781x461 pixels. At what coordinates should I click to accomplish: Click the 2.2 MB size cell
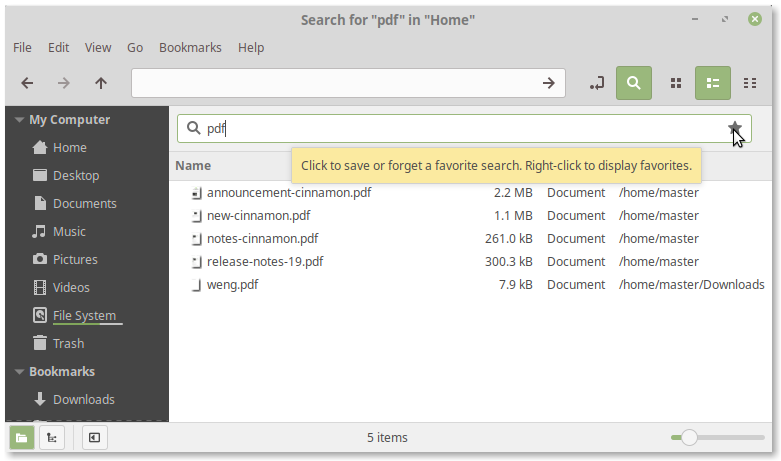tap(513, 193)
